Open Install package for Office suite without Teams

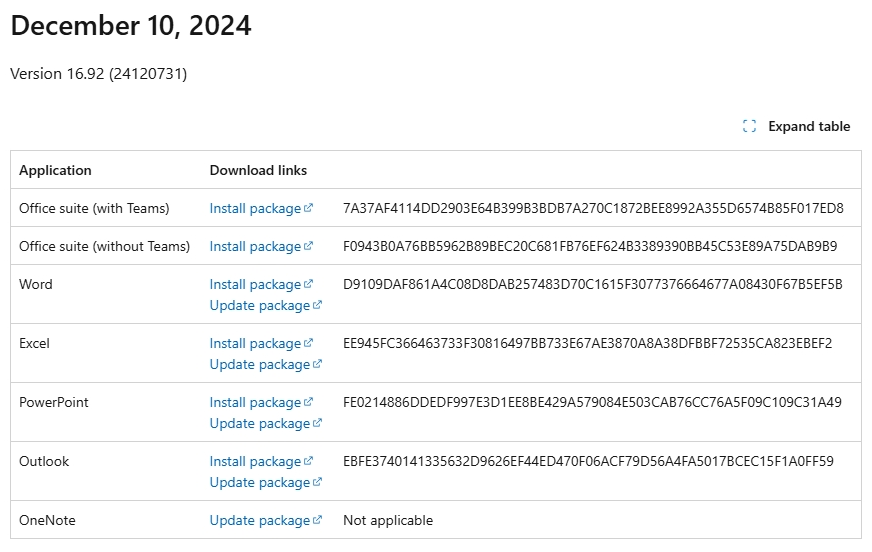(x=255, y=246)
